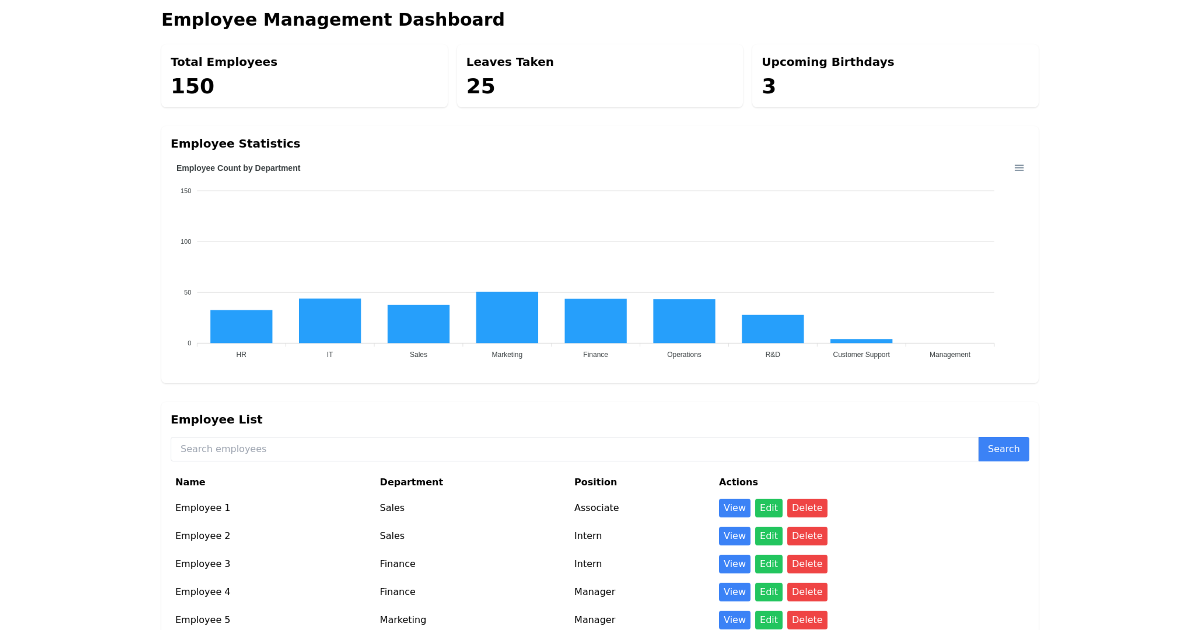View details of Employee 1
The height and width of the screenshot is (630, 1200).
[x=734, y=507]
